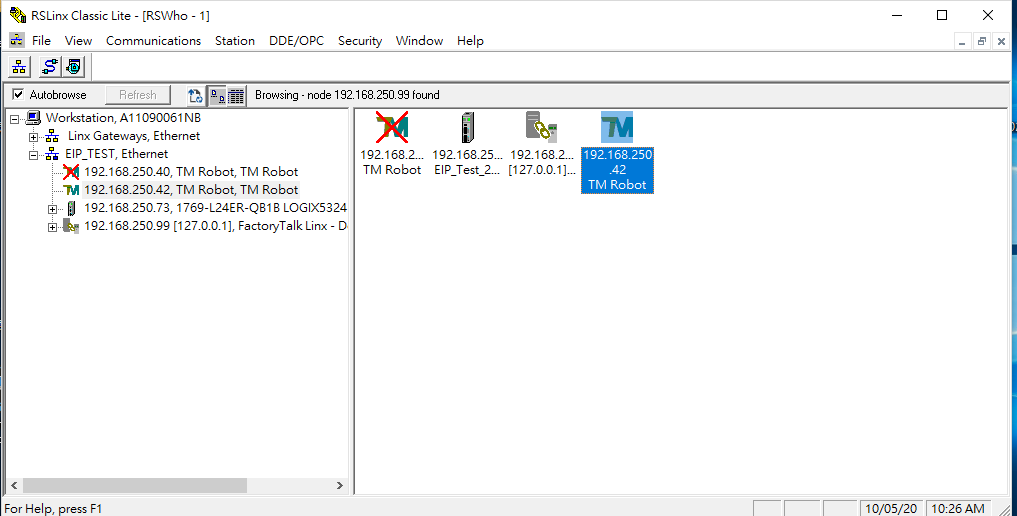Click the Refresh button
This screenshot has height=516, width=1017.
(138, 95)
